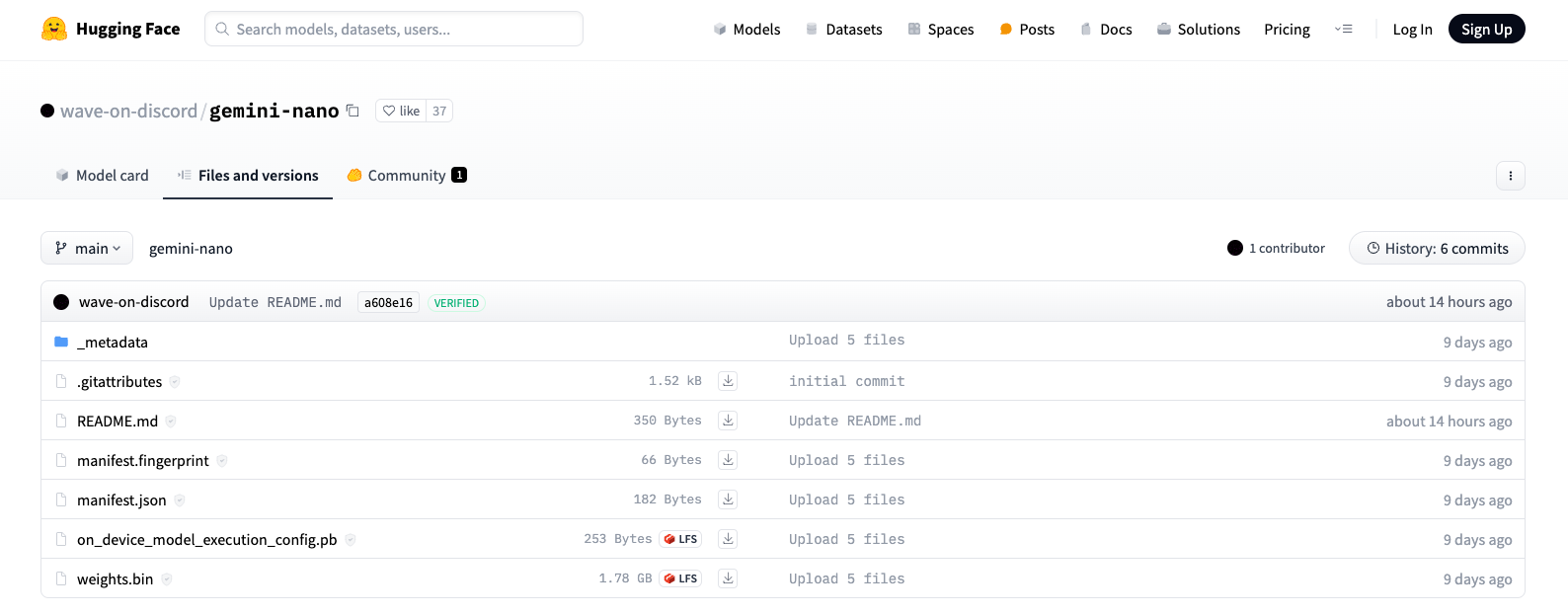Switch to the Model card tab
The width and height of the screenshot is (1568, 615).
click(103, 176)
